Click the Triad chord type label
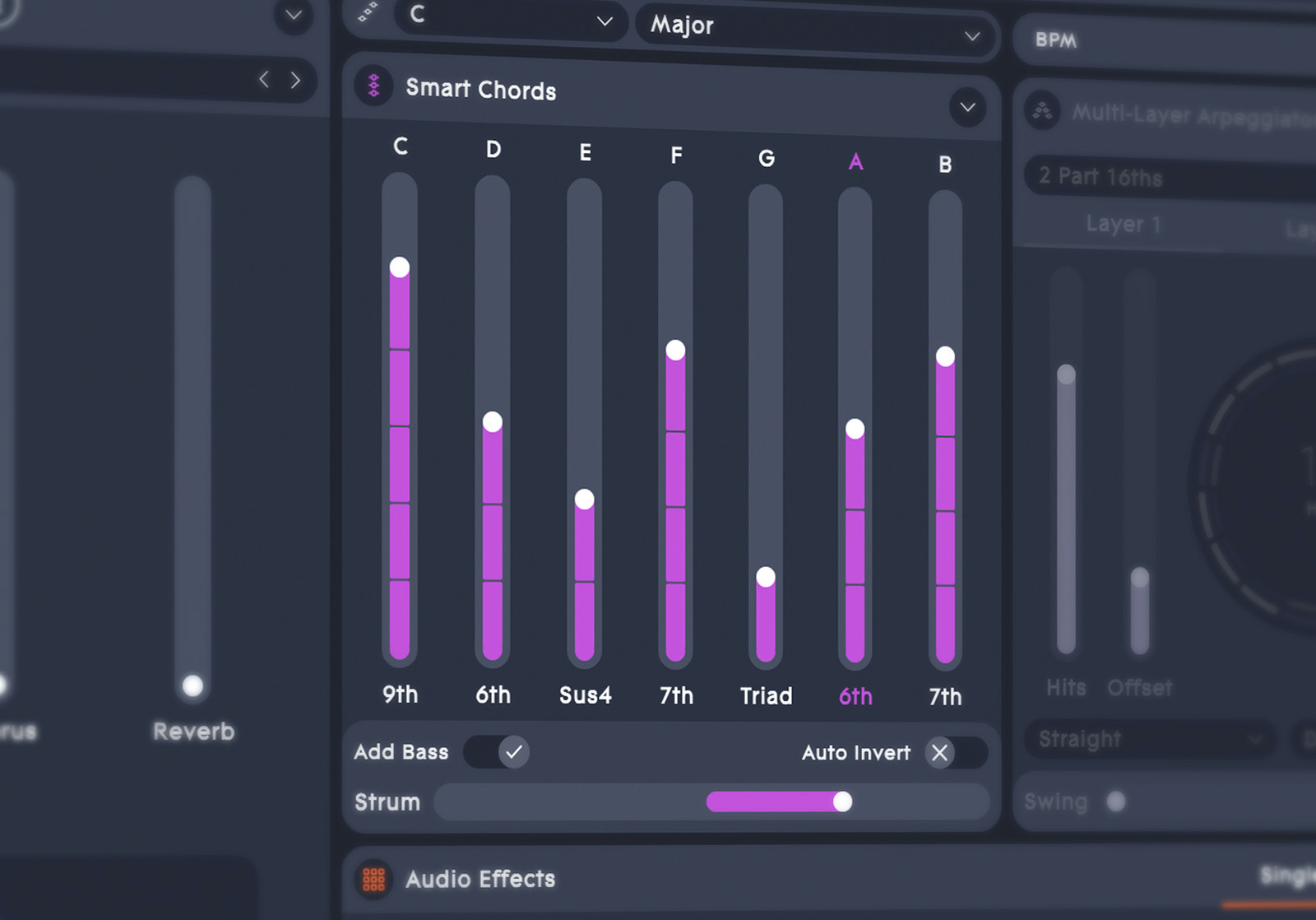Viewport: 1316px width, 920px height. tap(767, 696)
